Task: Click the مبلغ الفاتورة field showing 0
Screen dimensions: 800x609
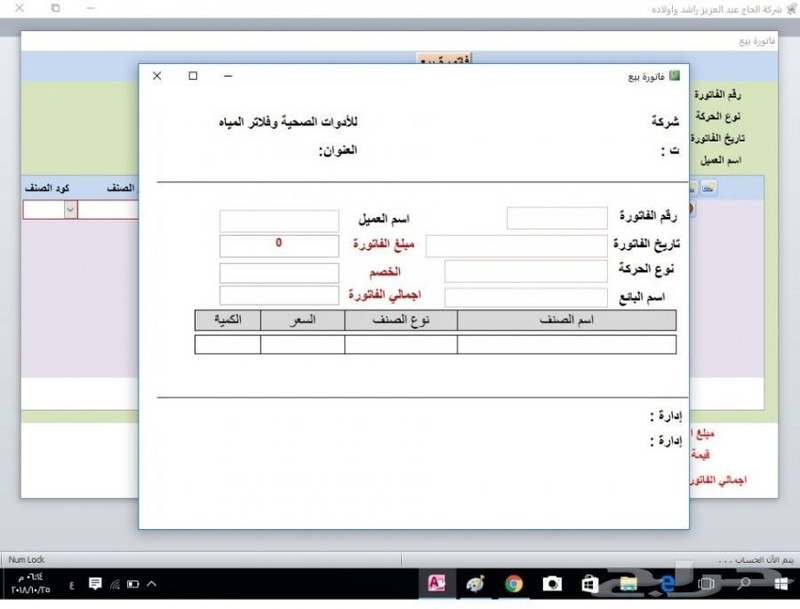Action: pyautogui.click(x=279, y=245)
